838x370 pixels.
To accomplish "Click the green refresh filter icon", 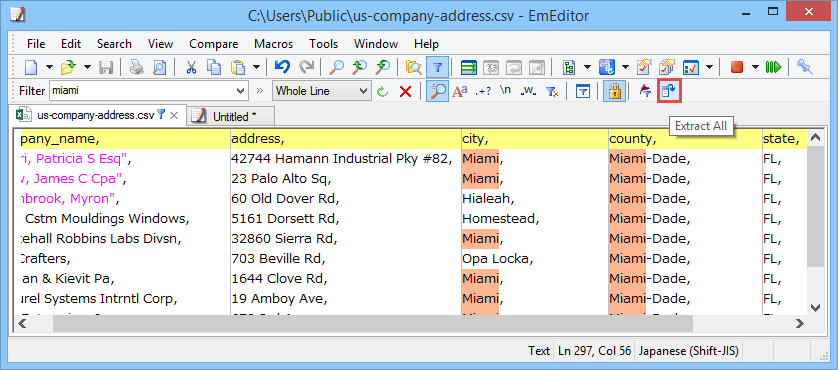I will (x=382, y=91).
